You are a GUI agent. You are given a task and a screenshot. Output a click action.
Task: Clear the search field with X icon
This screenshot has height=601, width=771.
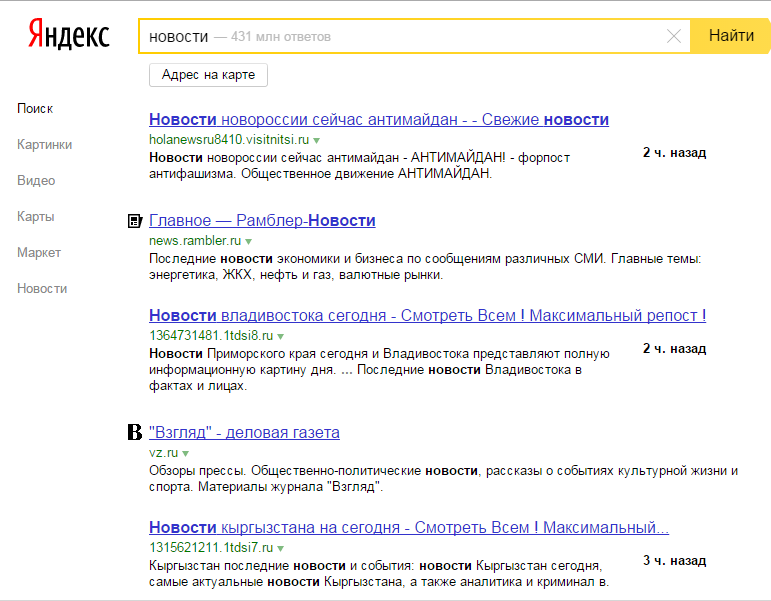(x=674, y=36)
